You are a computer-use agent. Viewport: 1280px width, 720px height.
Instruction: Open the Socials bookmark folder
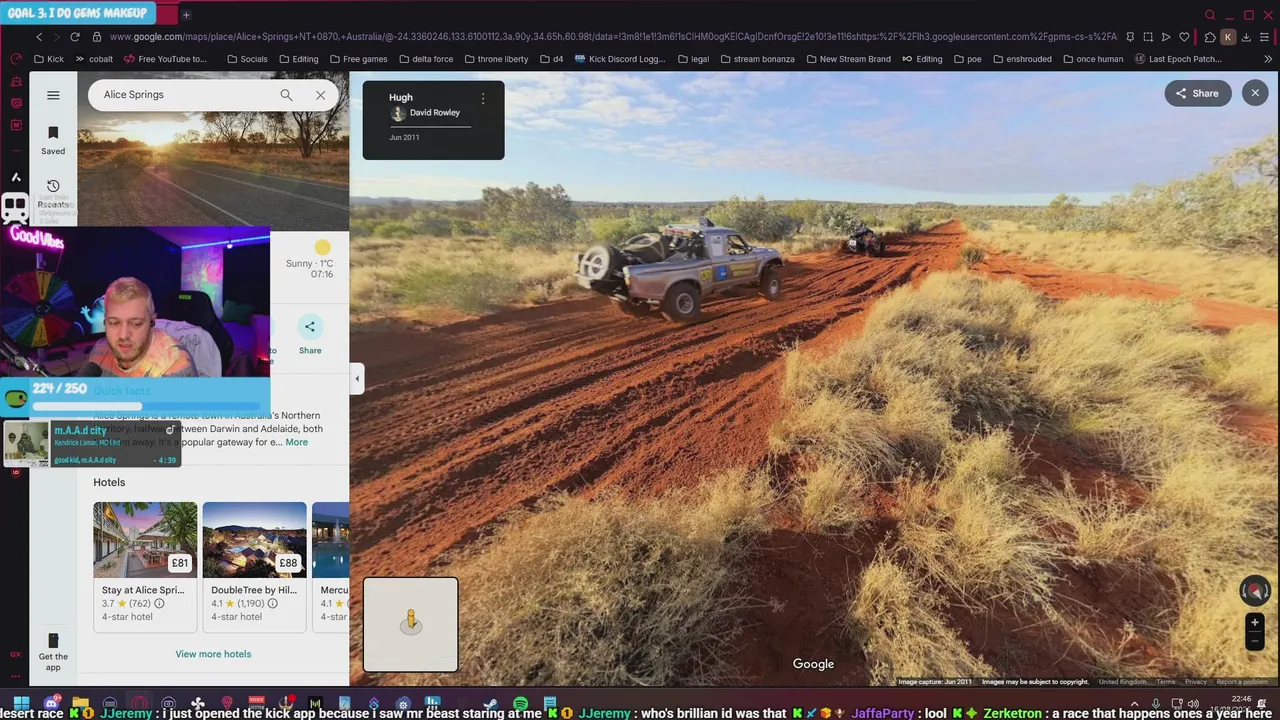click(x=247, y=59)
